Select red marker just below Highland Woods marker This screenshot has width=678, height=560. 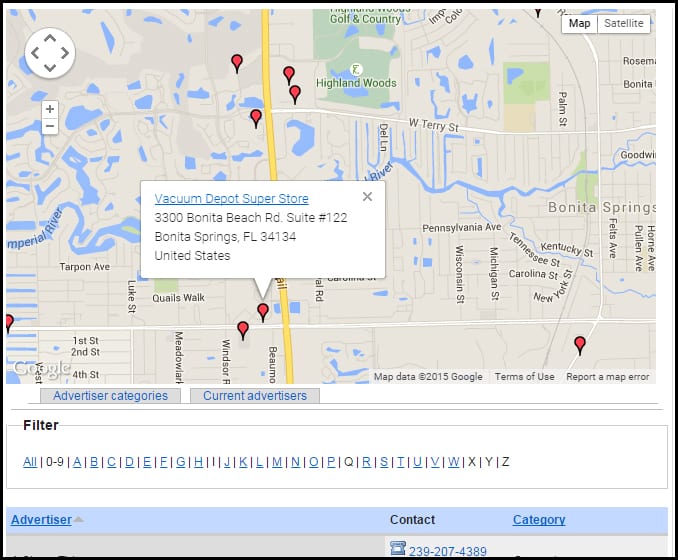(x=295, y=95)
